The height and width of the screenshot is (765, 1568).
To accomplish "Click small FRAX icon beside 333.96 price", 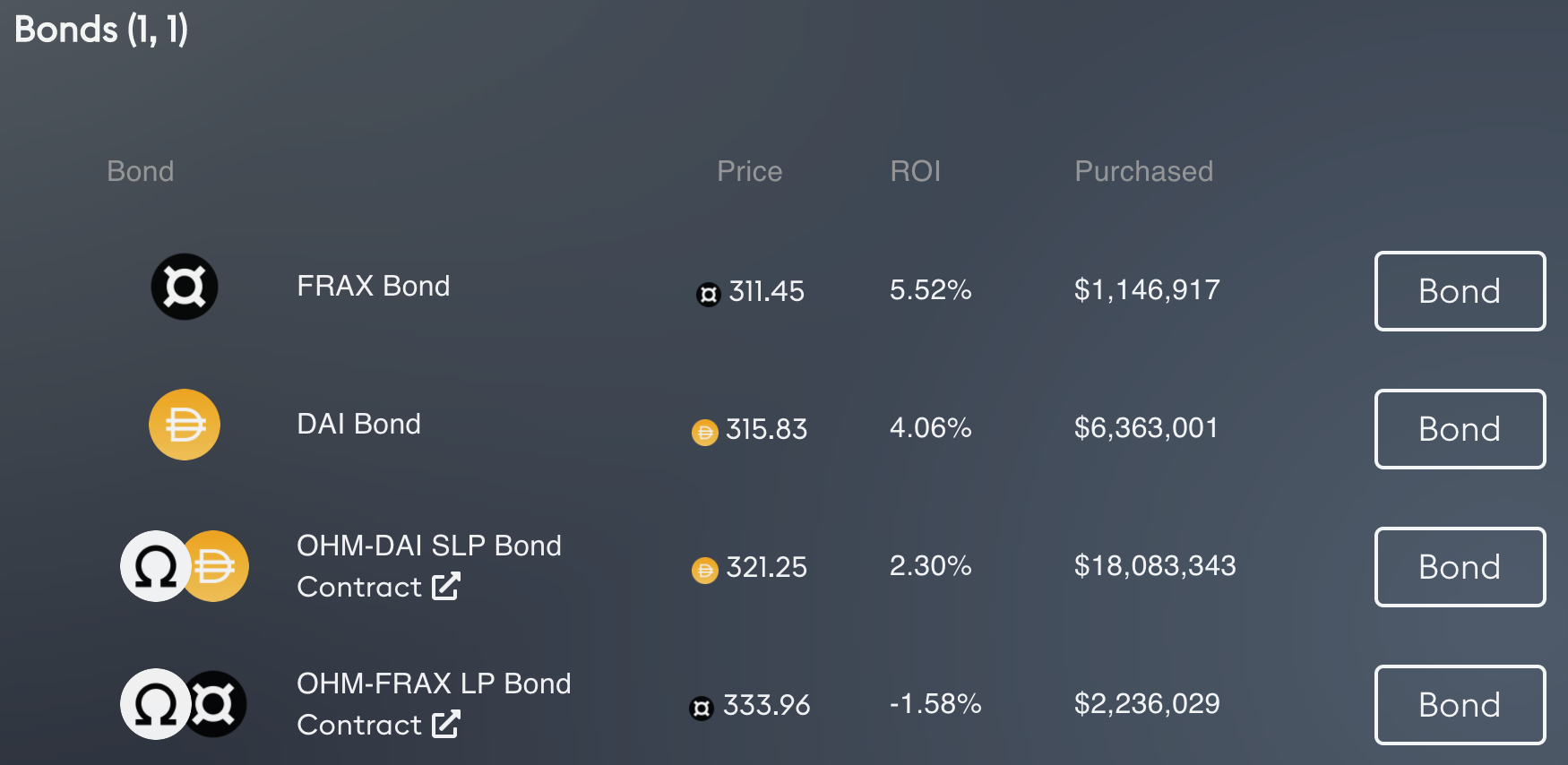I will [702, 709].
